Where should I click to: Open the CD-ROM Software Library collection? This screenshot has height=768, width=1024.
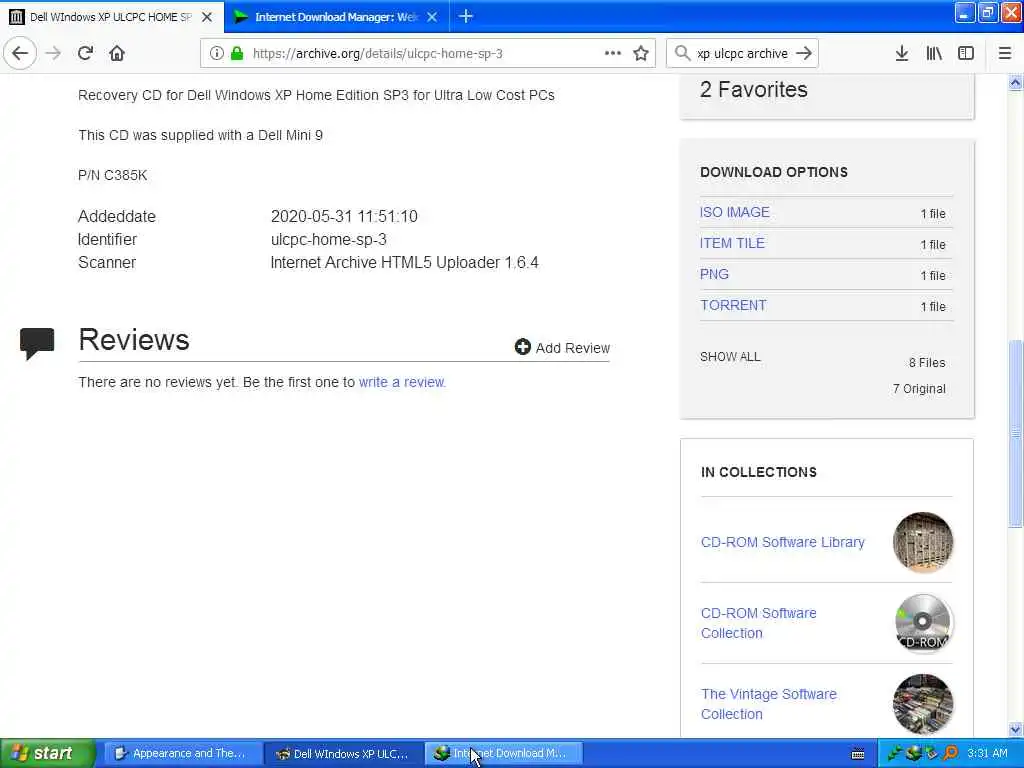pyautogui.click(x=782, y=542)
